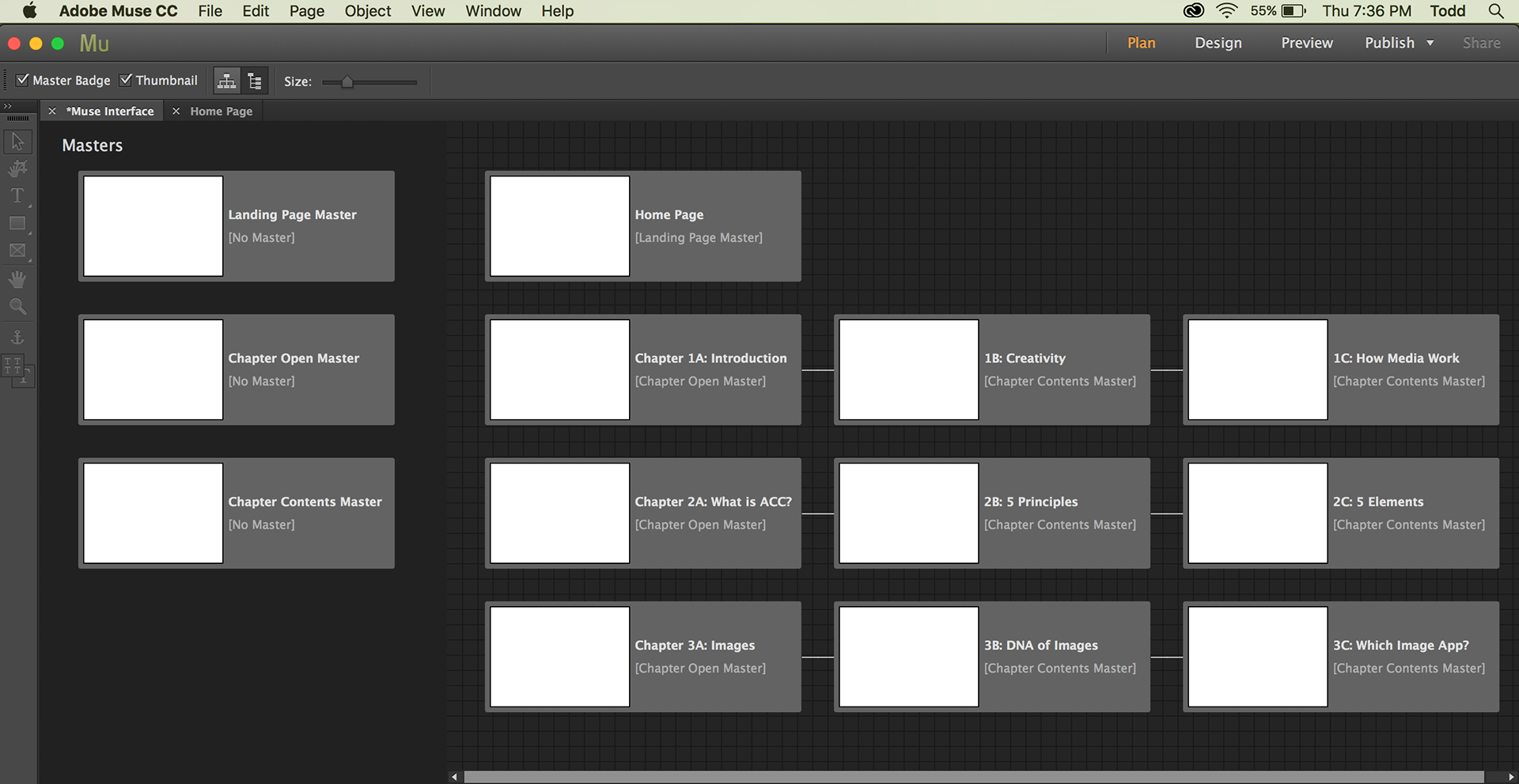Open Spotlight search
This screenshot has height=784, width=1519.
click(x=1495, y=11)
